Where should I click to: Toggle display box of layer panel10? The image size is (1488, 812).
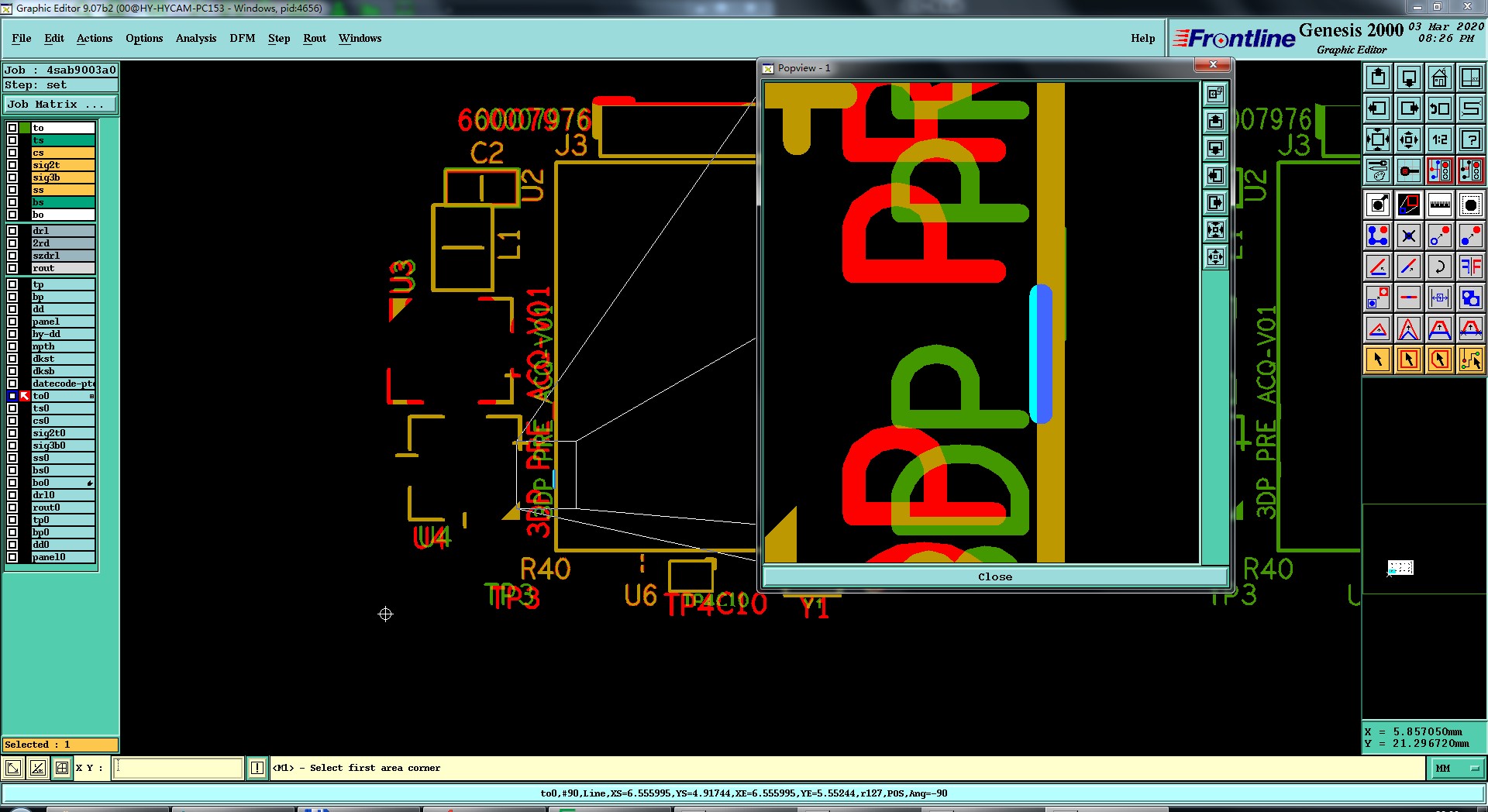click(12, 557)
